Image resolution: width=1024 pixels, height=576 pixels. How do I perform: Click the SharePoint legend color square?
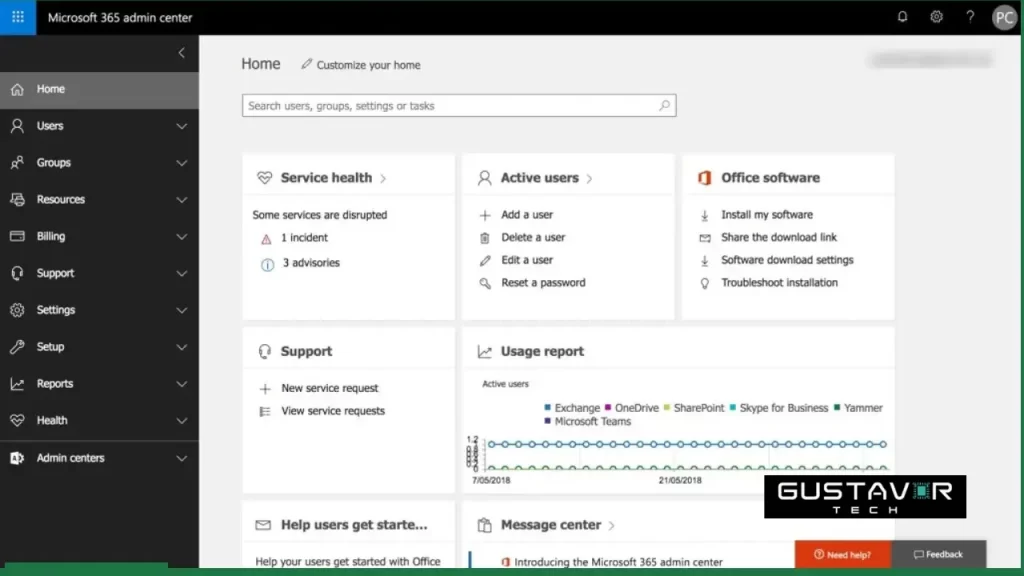coord(667,408)
